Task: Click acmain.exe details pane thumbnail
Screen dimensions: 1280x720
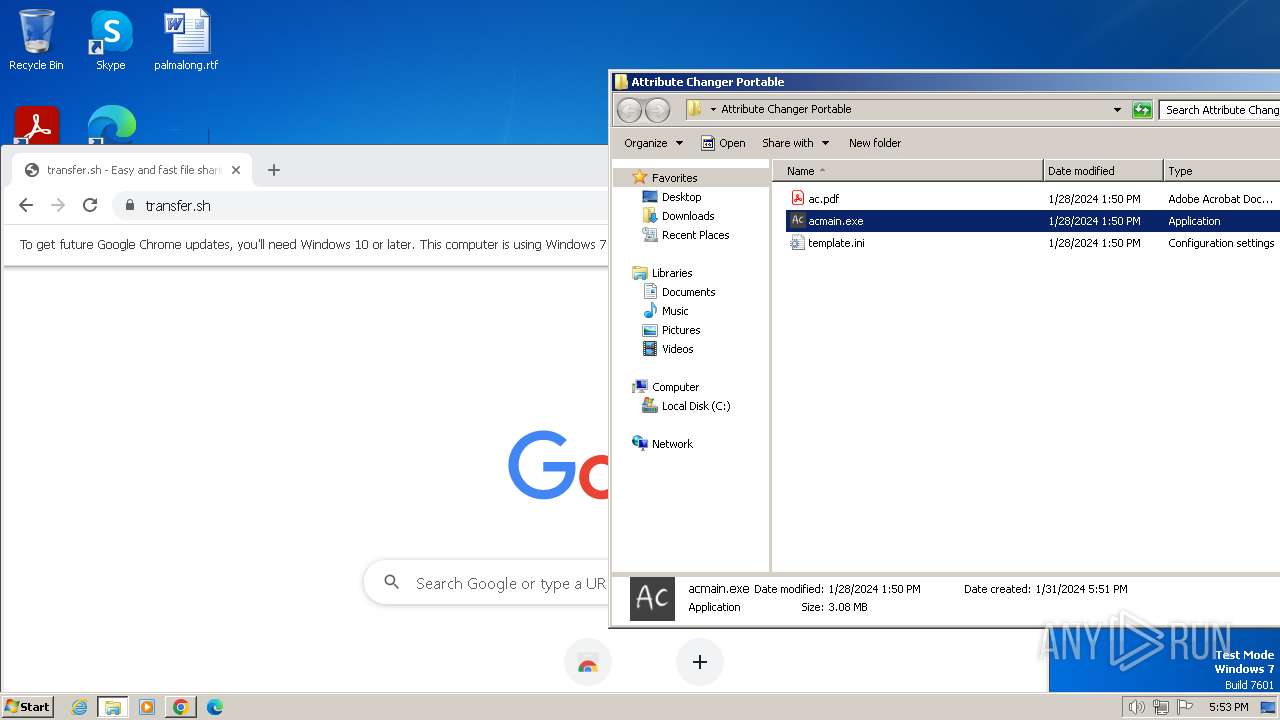Action: [x=652, y=598]
